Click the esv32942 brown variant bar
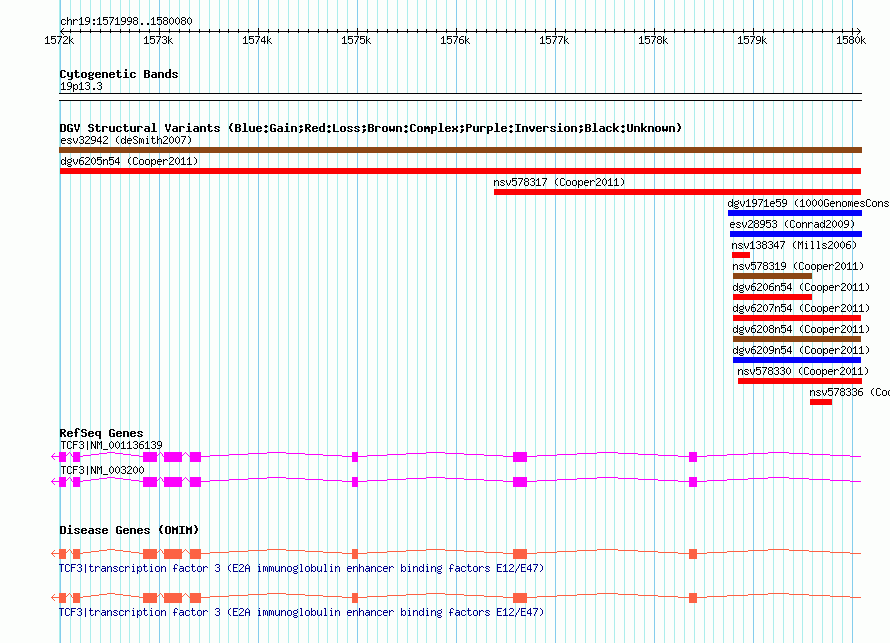890x643 pixels. 460,150
